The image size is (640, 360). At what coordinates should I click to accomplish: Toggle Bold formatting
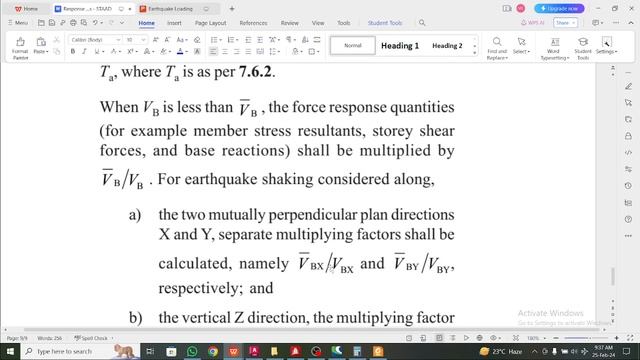point(73,51)
